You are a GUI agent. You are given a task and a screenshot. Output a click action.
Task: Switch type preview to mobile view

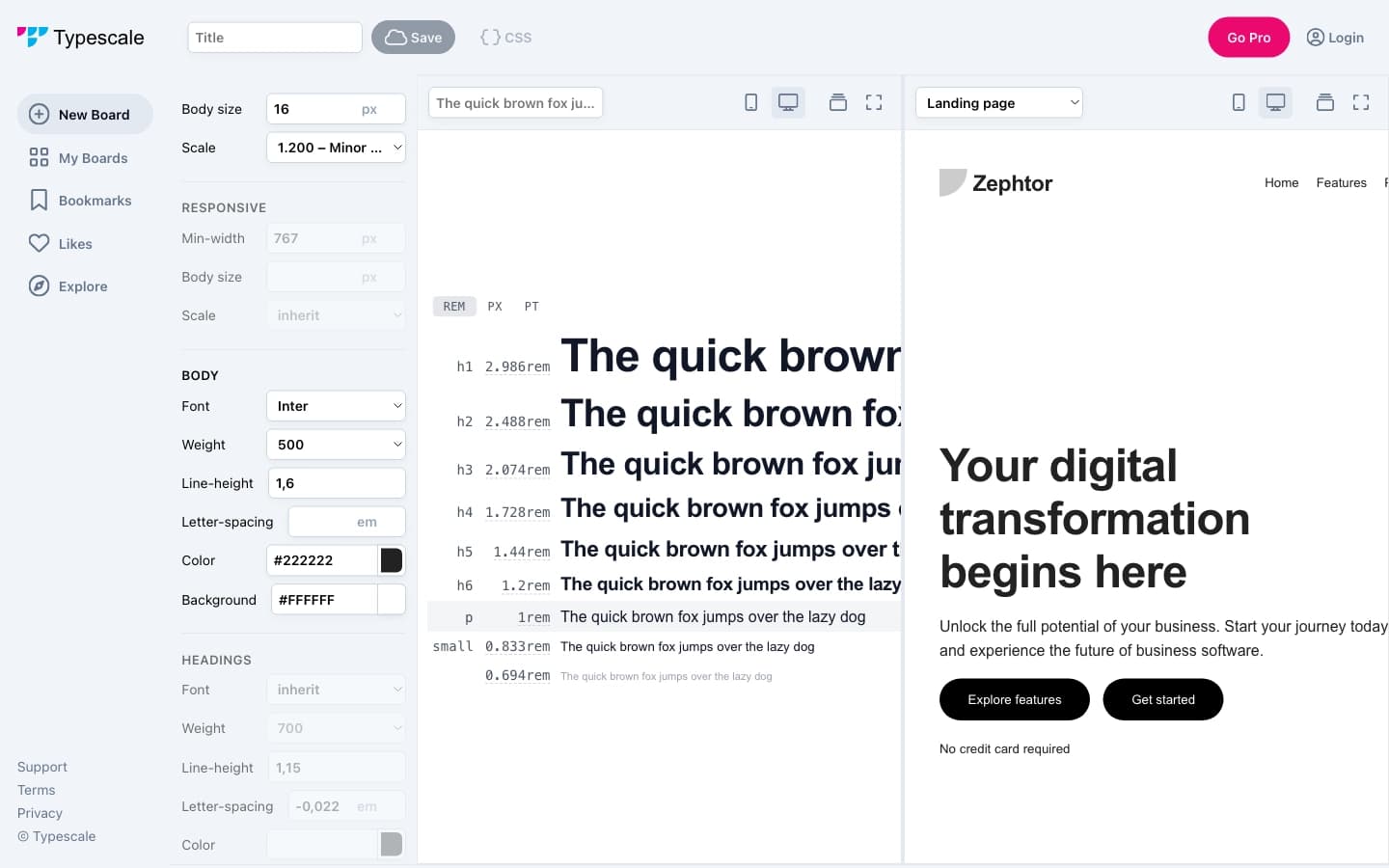coord(750,102)
